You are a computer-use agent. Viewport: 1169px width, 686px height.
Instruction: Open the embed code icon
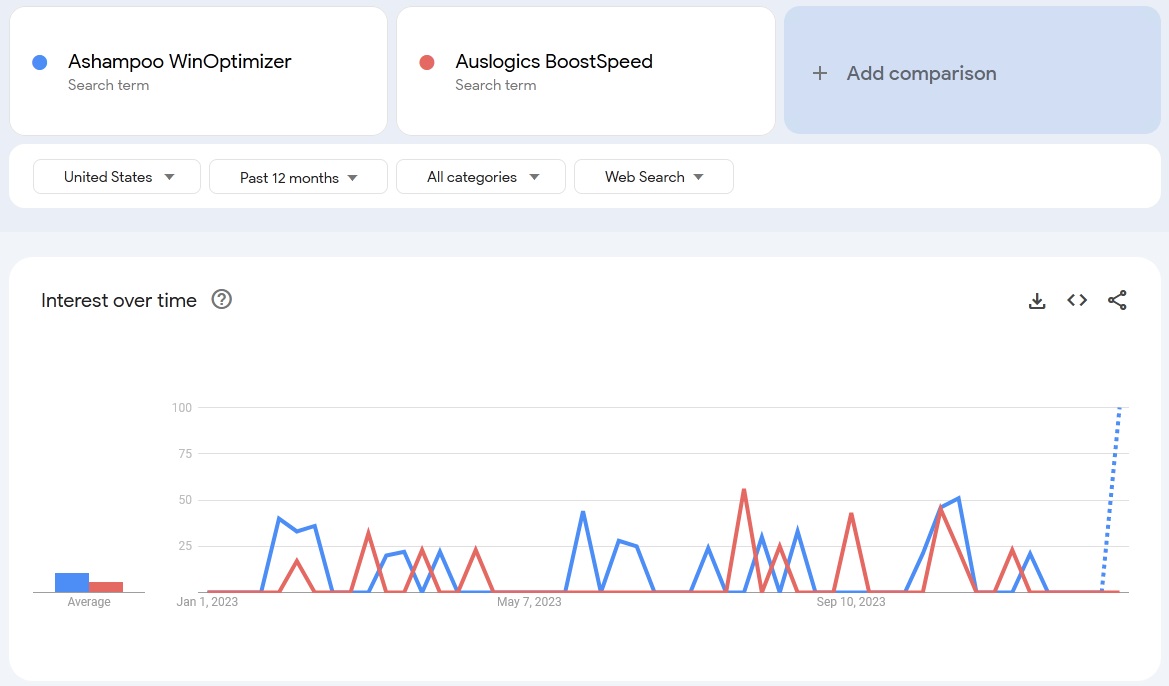(1077, 300)
